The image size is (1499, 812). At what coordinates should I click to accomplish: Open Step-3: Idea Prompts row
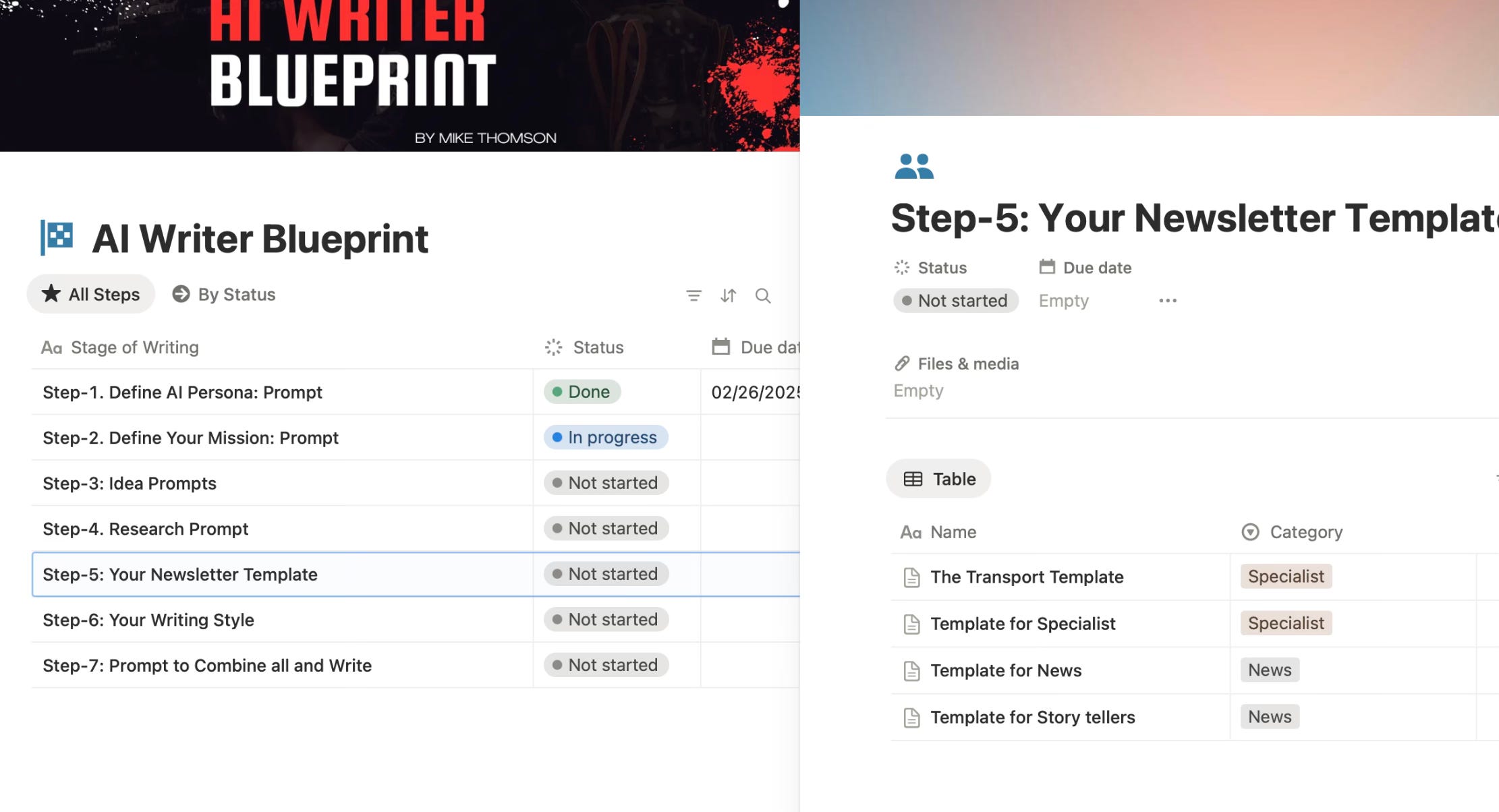(x=130, y=484)
